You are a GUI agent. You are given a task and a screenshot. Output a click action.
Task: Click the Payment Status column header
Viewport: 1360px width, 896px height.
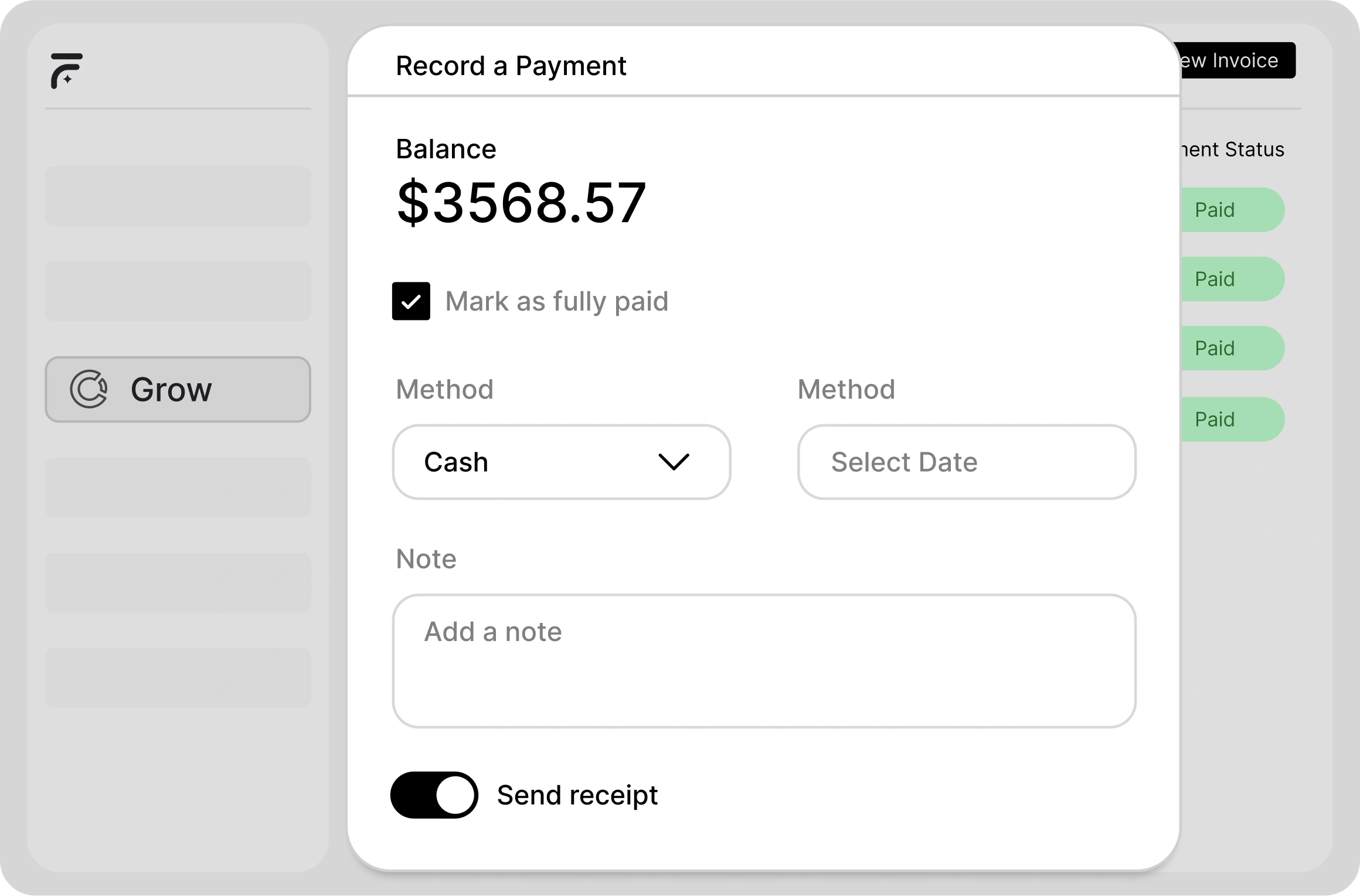pyautogui.click(x=1232, y=149)
